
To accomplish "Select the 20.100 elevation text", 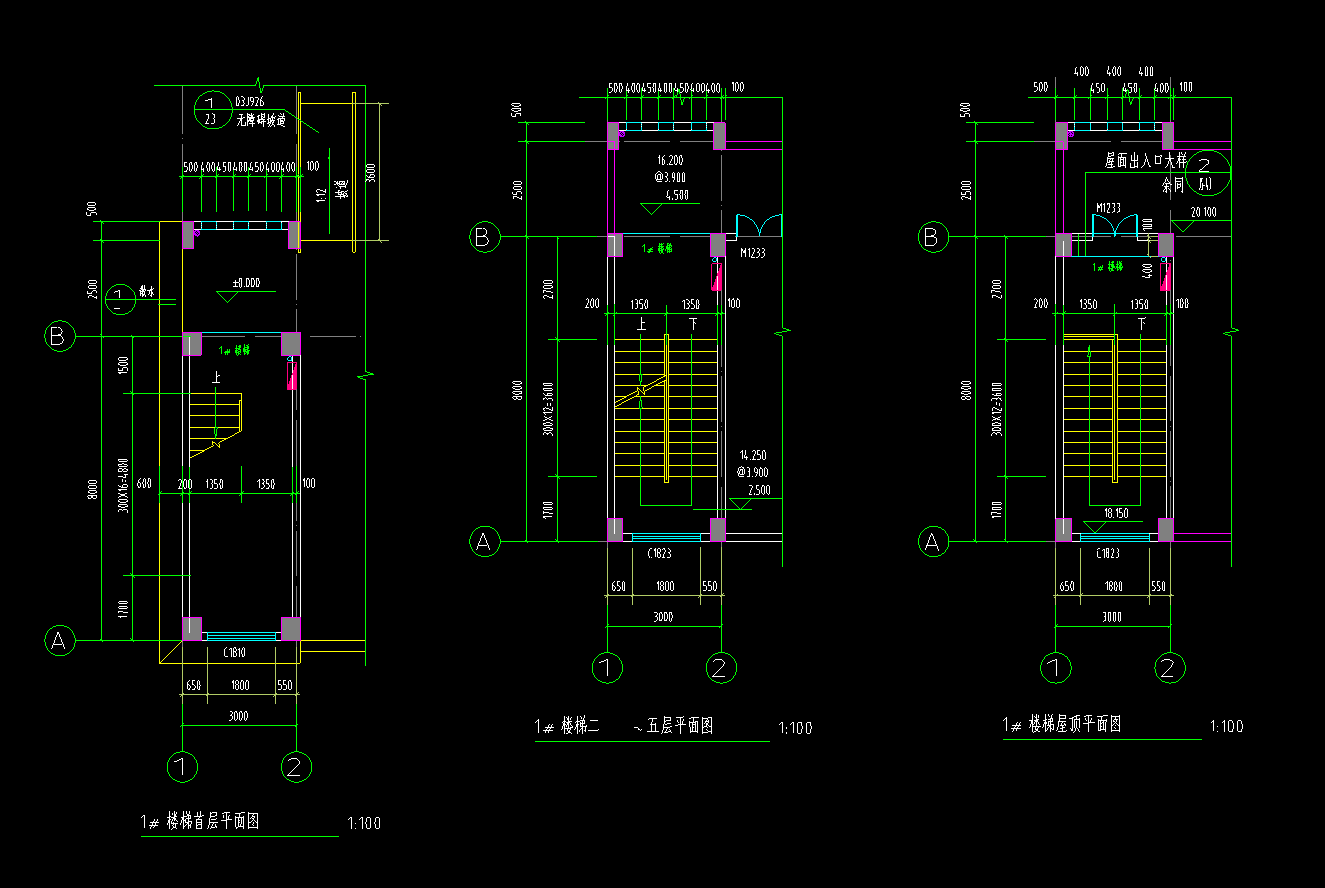I will pos(1203,212).
